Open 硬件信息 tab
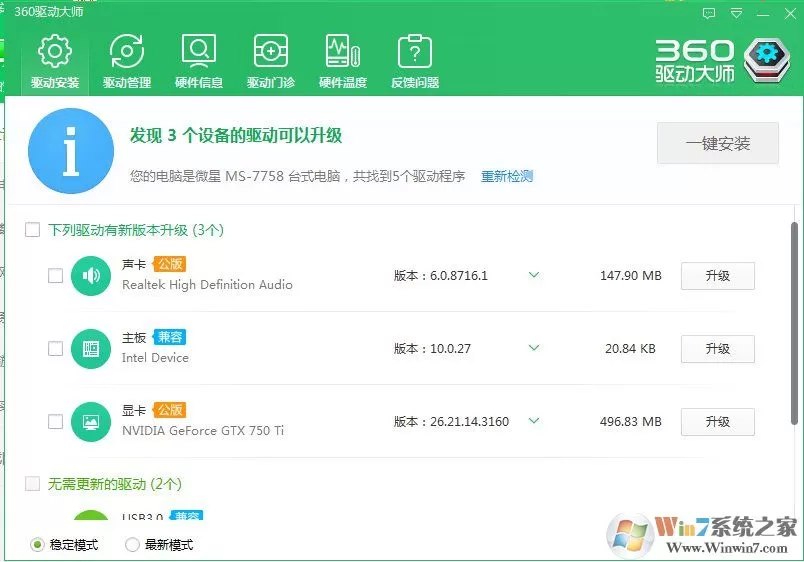This screenshot has width=804, height=562. pyautogui.click(x=199, y=62)
